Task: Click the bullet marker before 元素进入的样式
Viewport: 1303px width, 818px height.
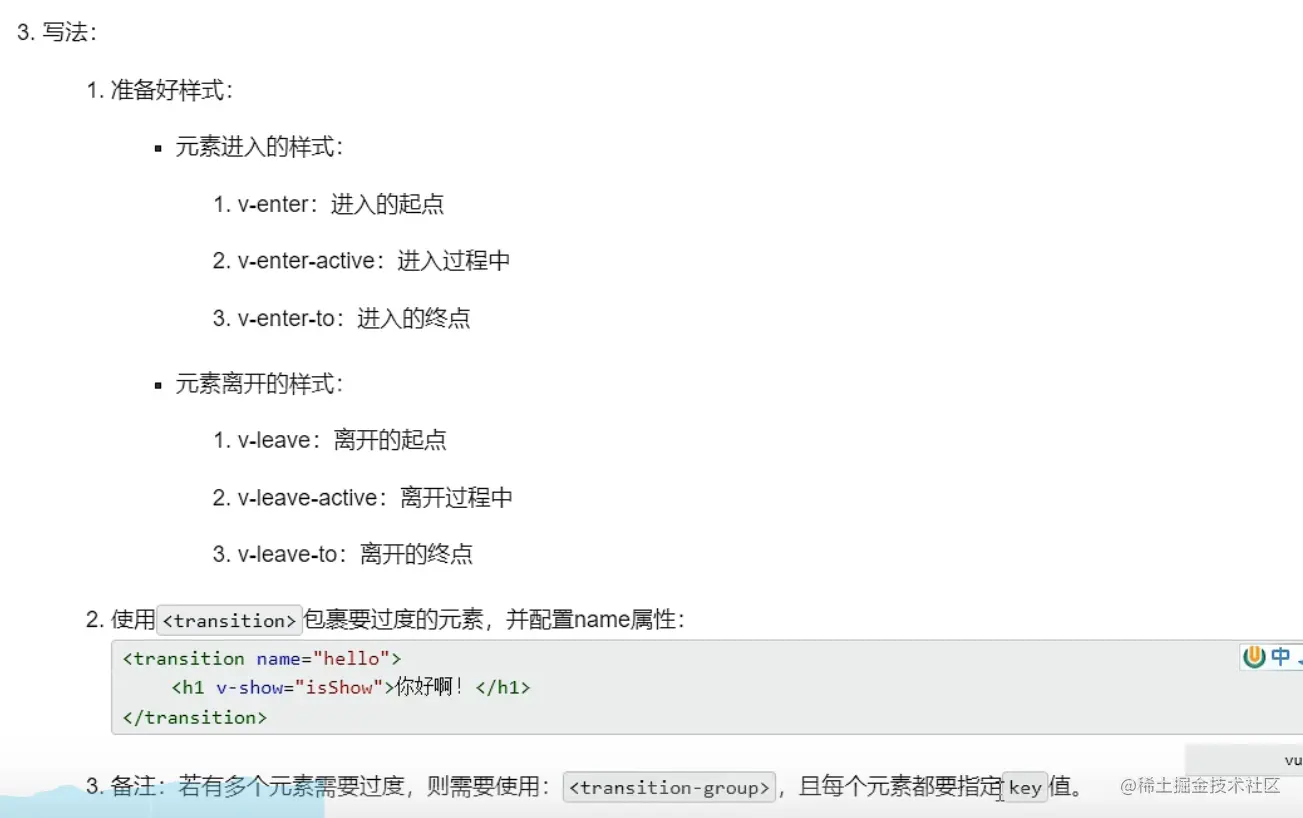Action: 158,147
